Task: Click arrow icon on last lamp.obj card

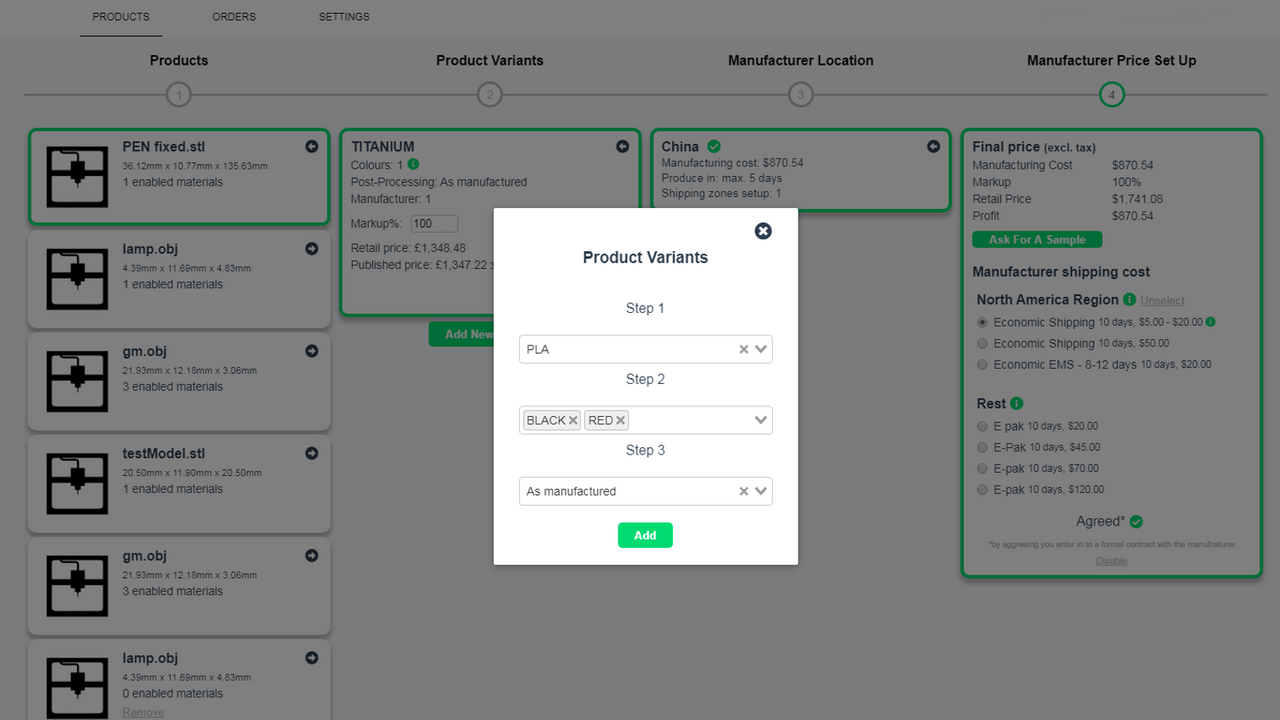Action: [x=312, y=658]
